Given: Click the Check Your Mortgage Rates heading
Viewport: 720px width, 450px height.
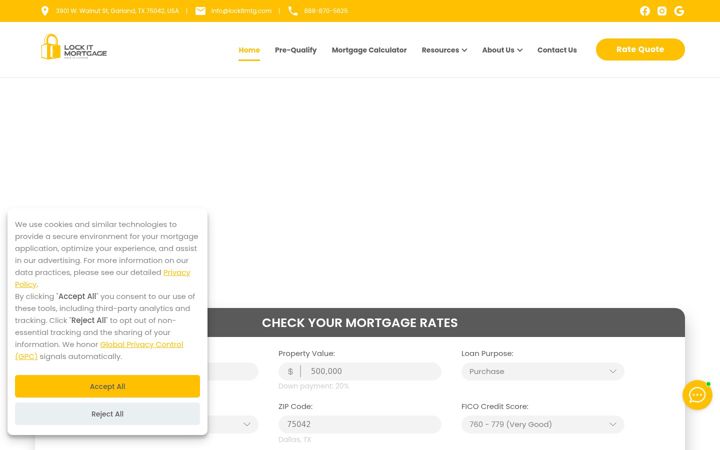Looking at the screenshot, I should 360,323.
